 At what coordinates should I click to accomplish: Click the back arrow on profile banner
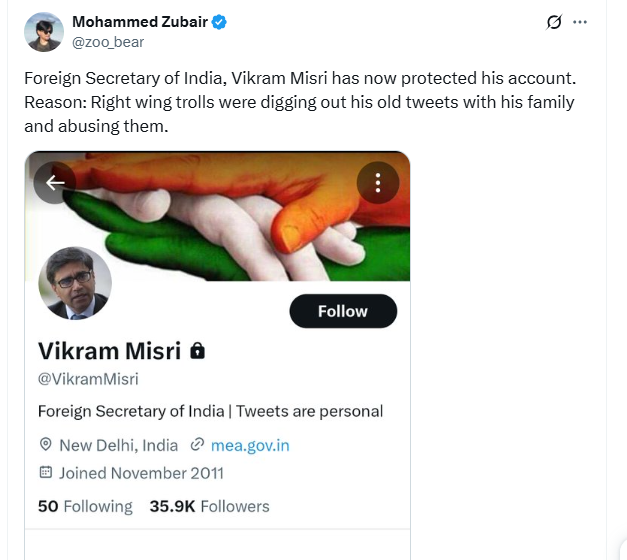(x=55, y=183)
